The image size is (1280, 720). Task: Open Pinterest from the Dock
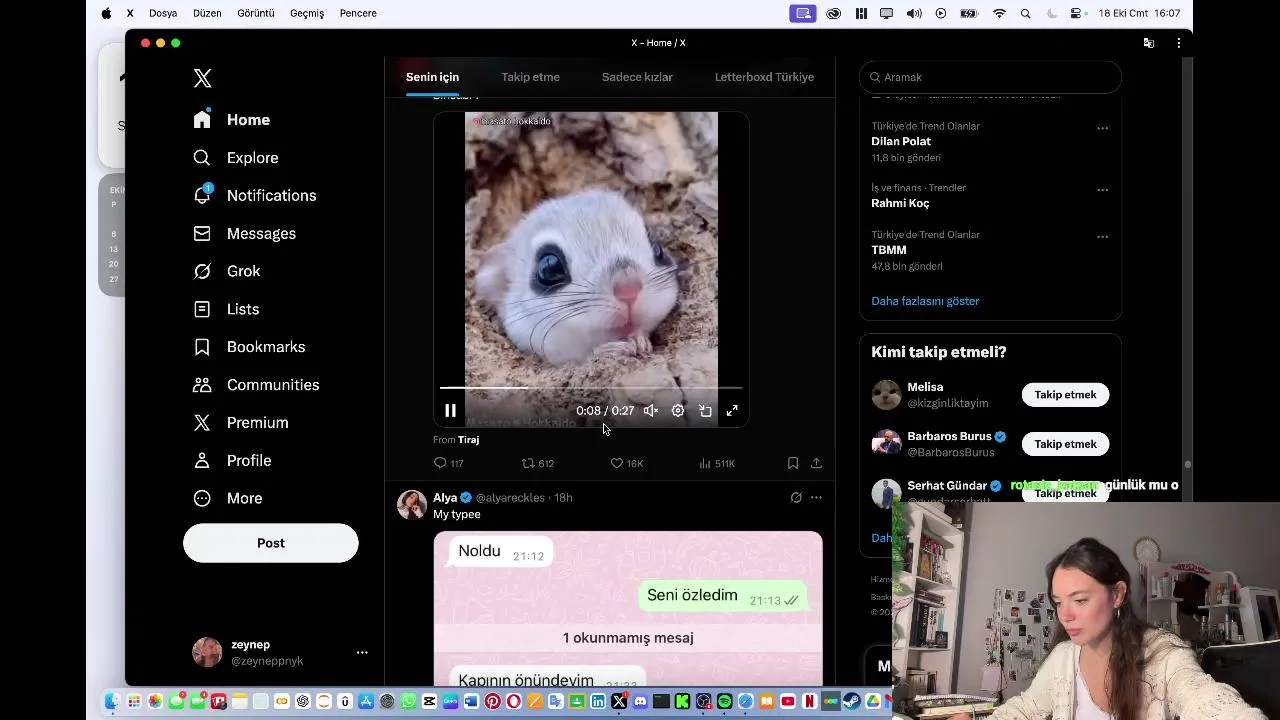point(493,702)
